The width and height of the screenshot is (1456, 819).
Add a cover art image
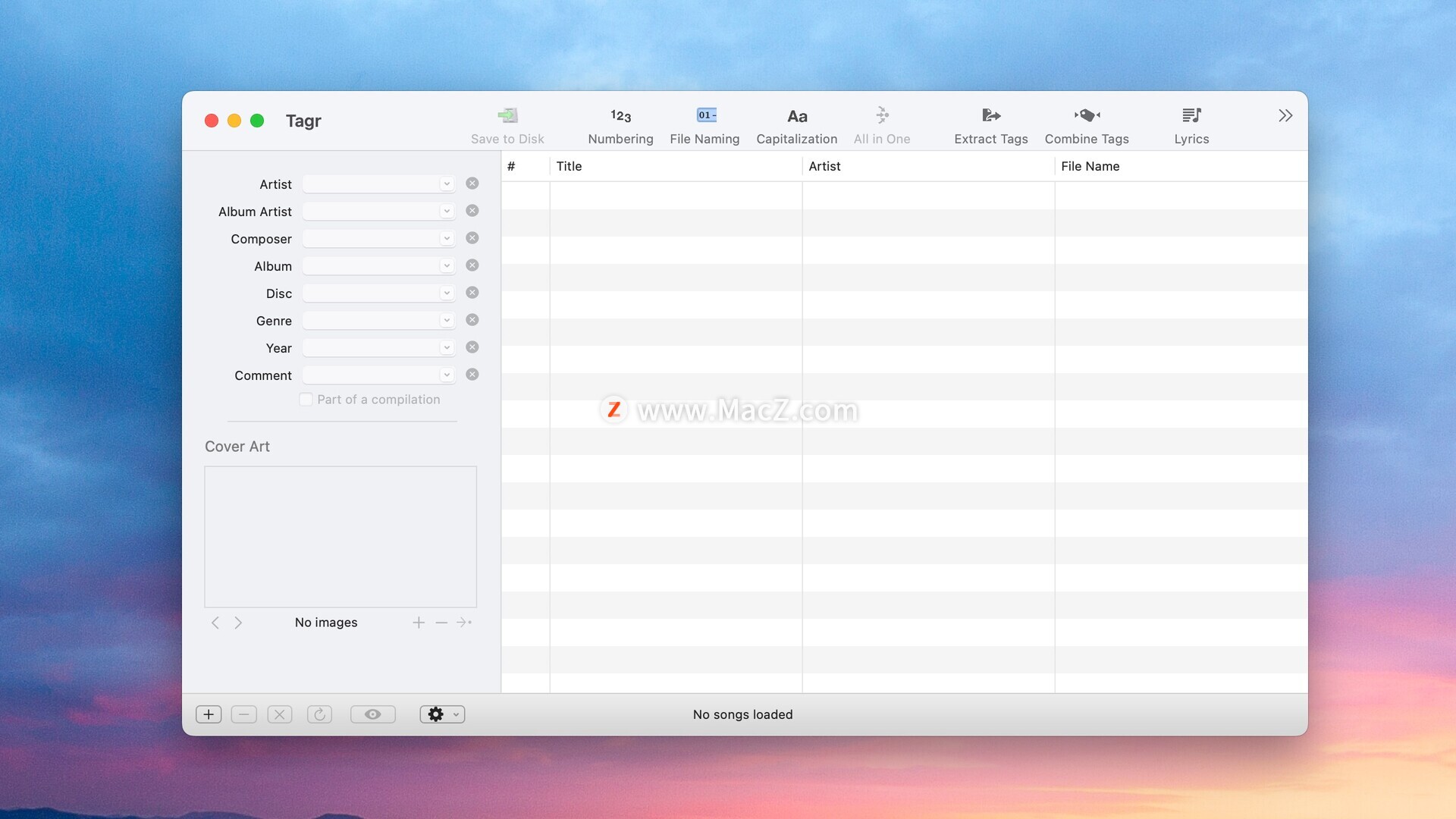click(419, 623)
